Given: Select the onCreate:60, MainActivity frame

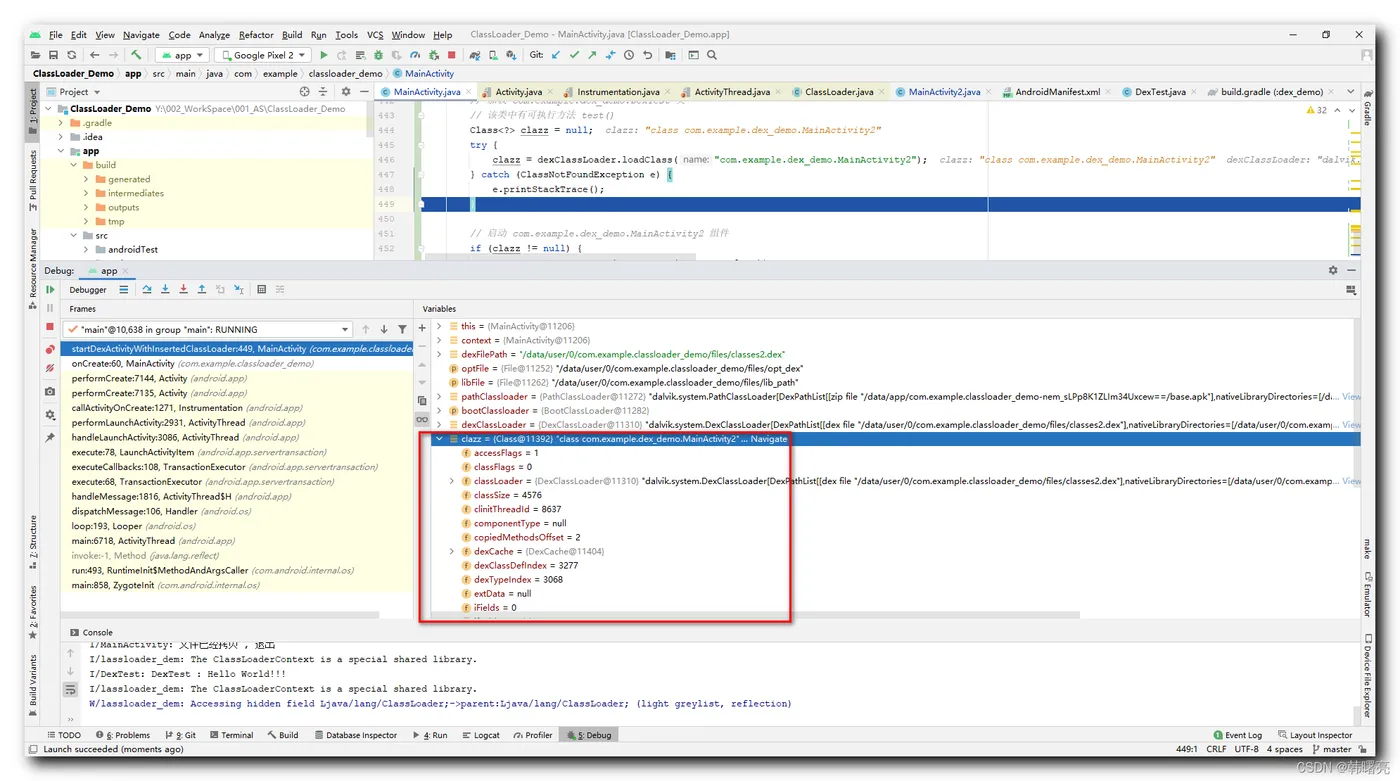Looking at the screenshot, I should [x=237, y=364].
